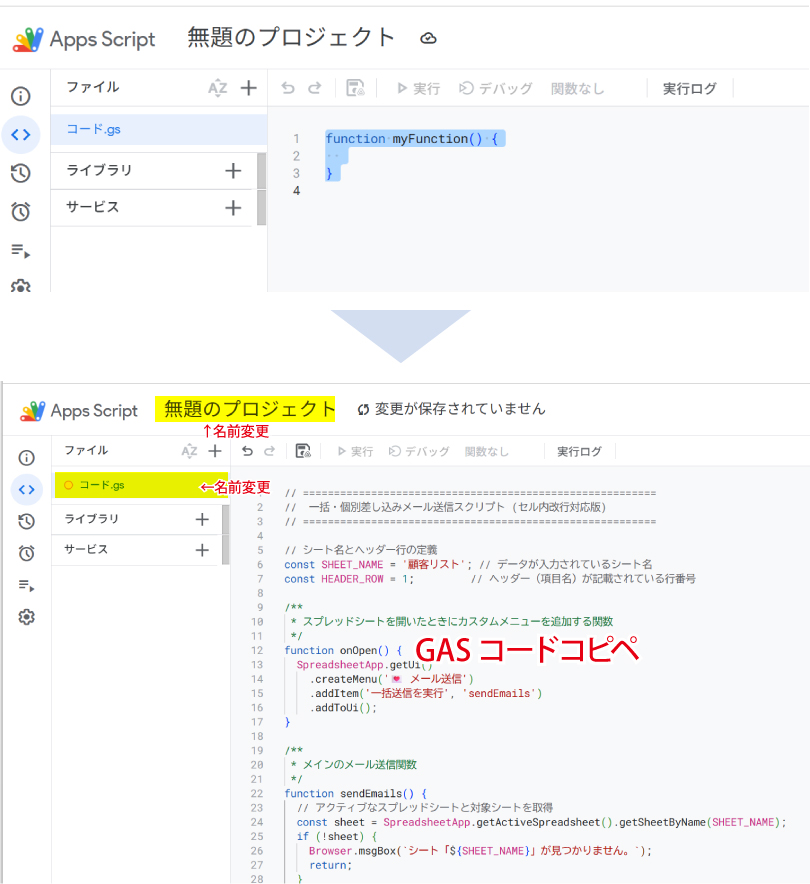This screenshot has width=810, height=884.
Task: Select highlighted コード.gs file in lower file list
Action: point(102,485)
